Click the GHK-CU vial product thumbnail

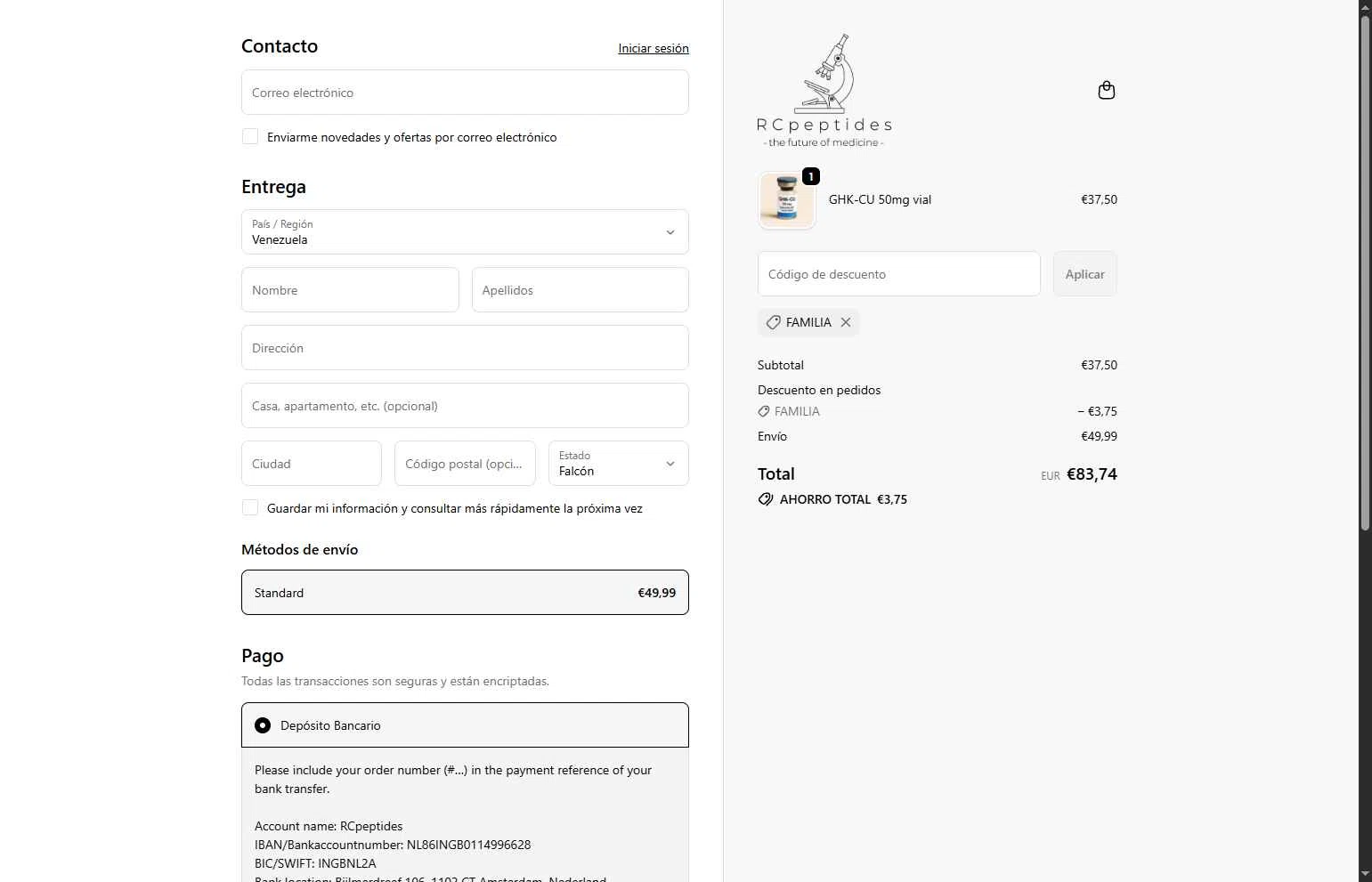[787, 200]
